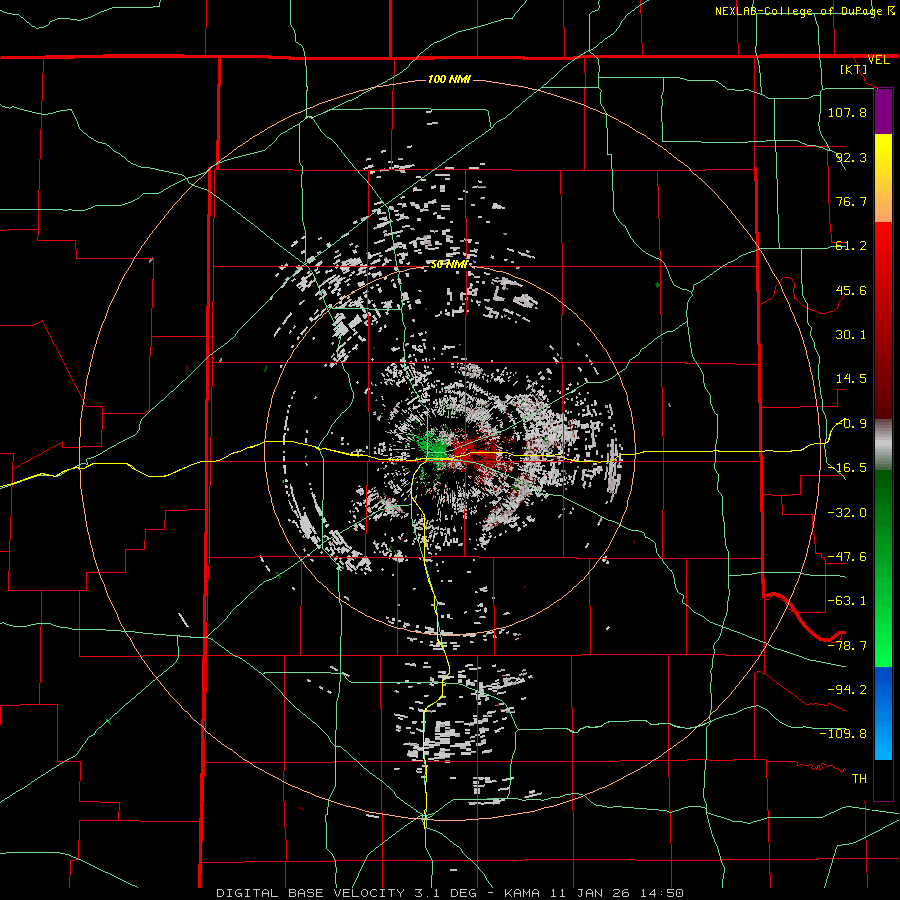Click the 100 NMI range ring label
The image size is (900, 900).
[x=449, y=79]
